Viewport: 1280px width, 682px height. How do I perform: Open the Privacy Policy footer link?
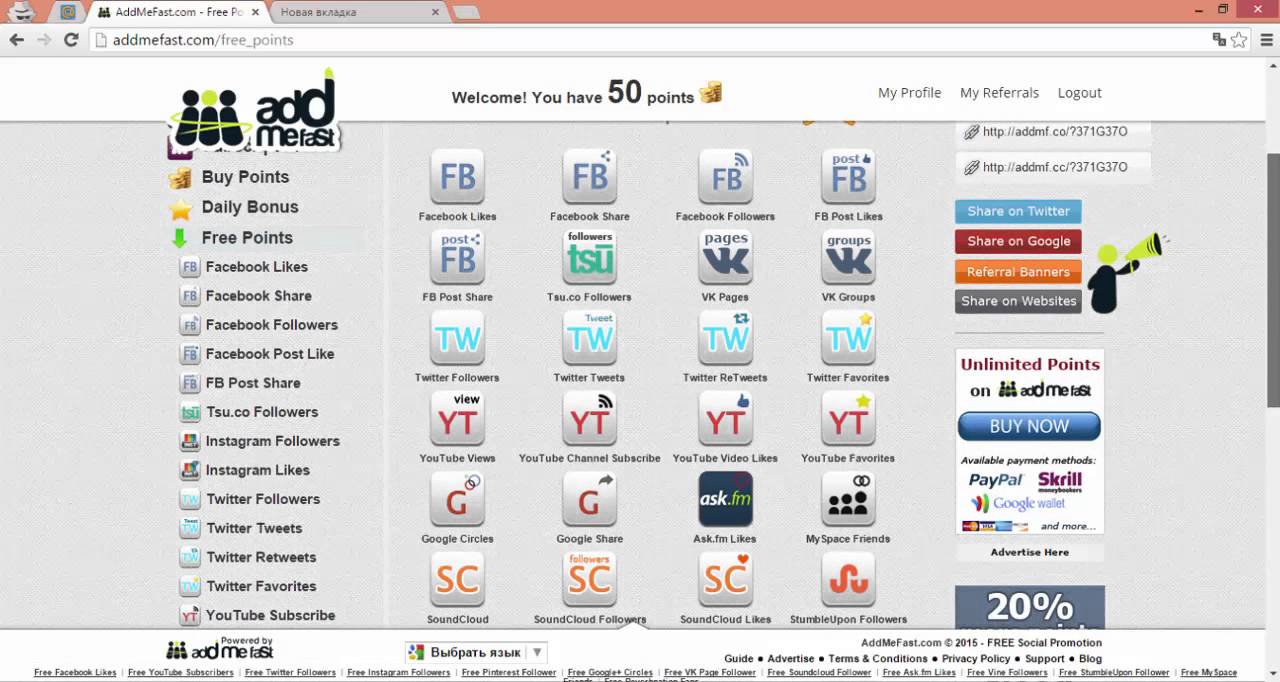pos(976,659)
